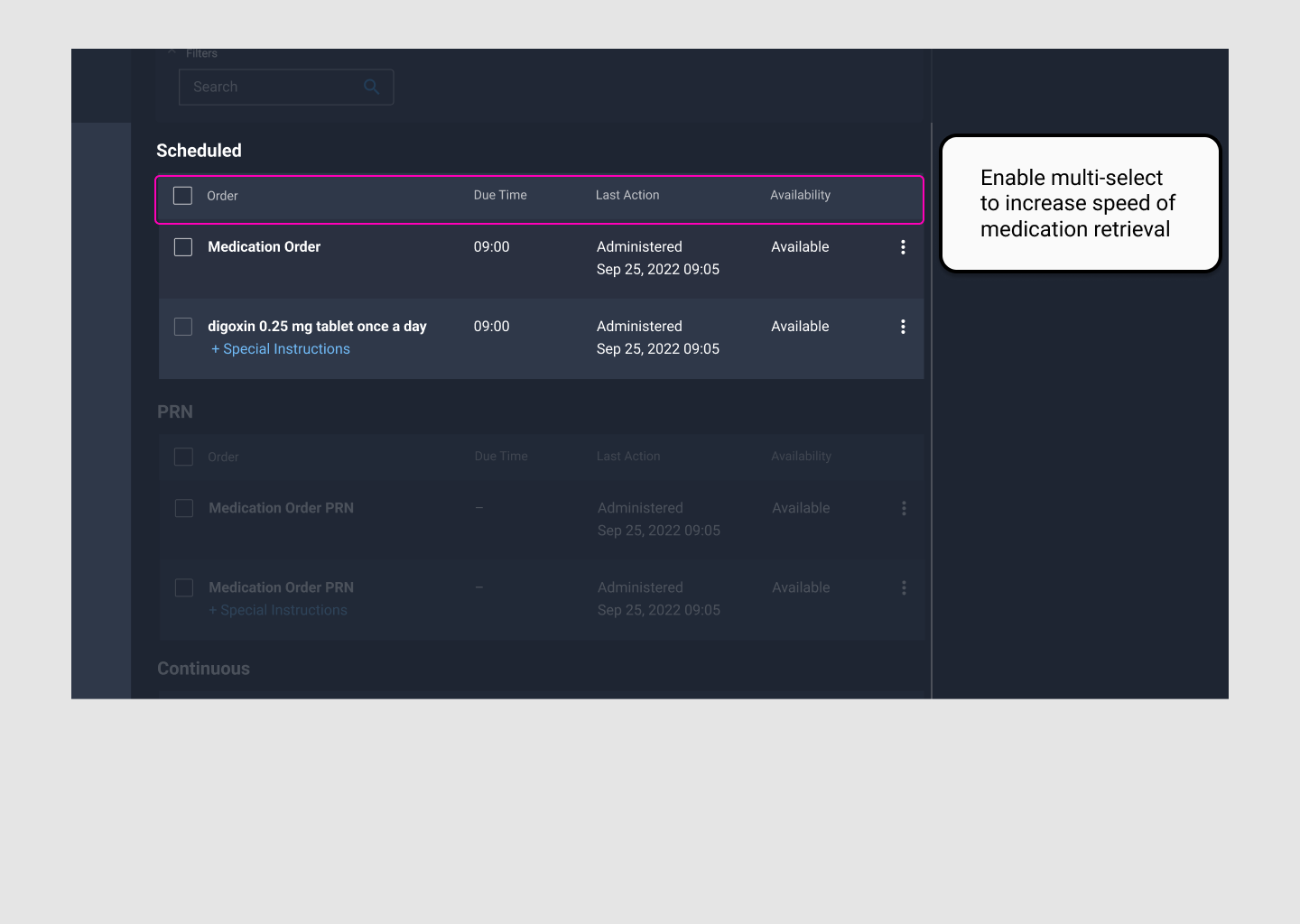Select the bold Medication Order name in Scheduled

[265, 247]
